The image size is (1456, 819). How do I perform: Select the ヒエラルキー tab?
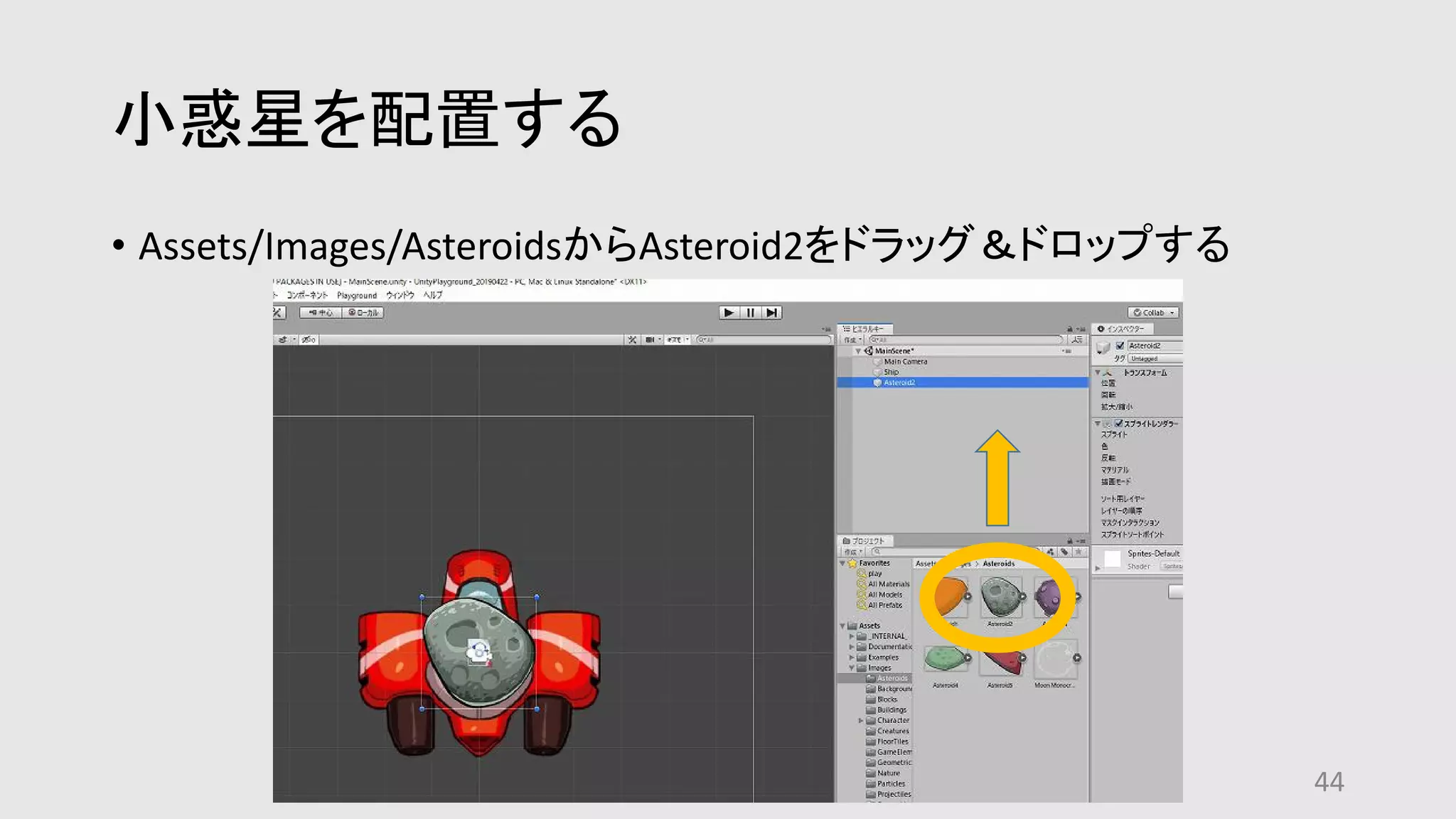pos(865,329)
